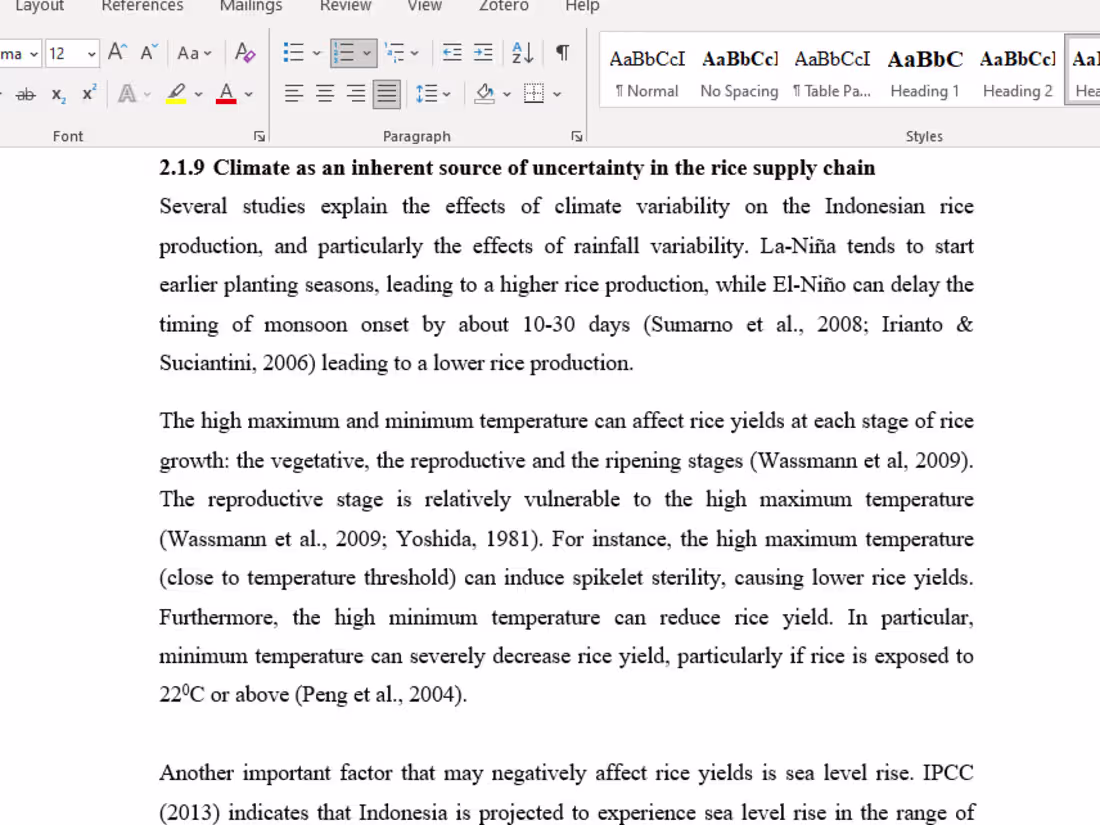Screen dimensions: 1100x825
Task: Increase paragraph indent
Action: point(483,53)
